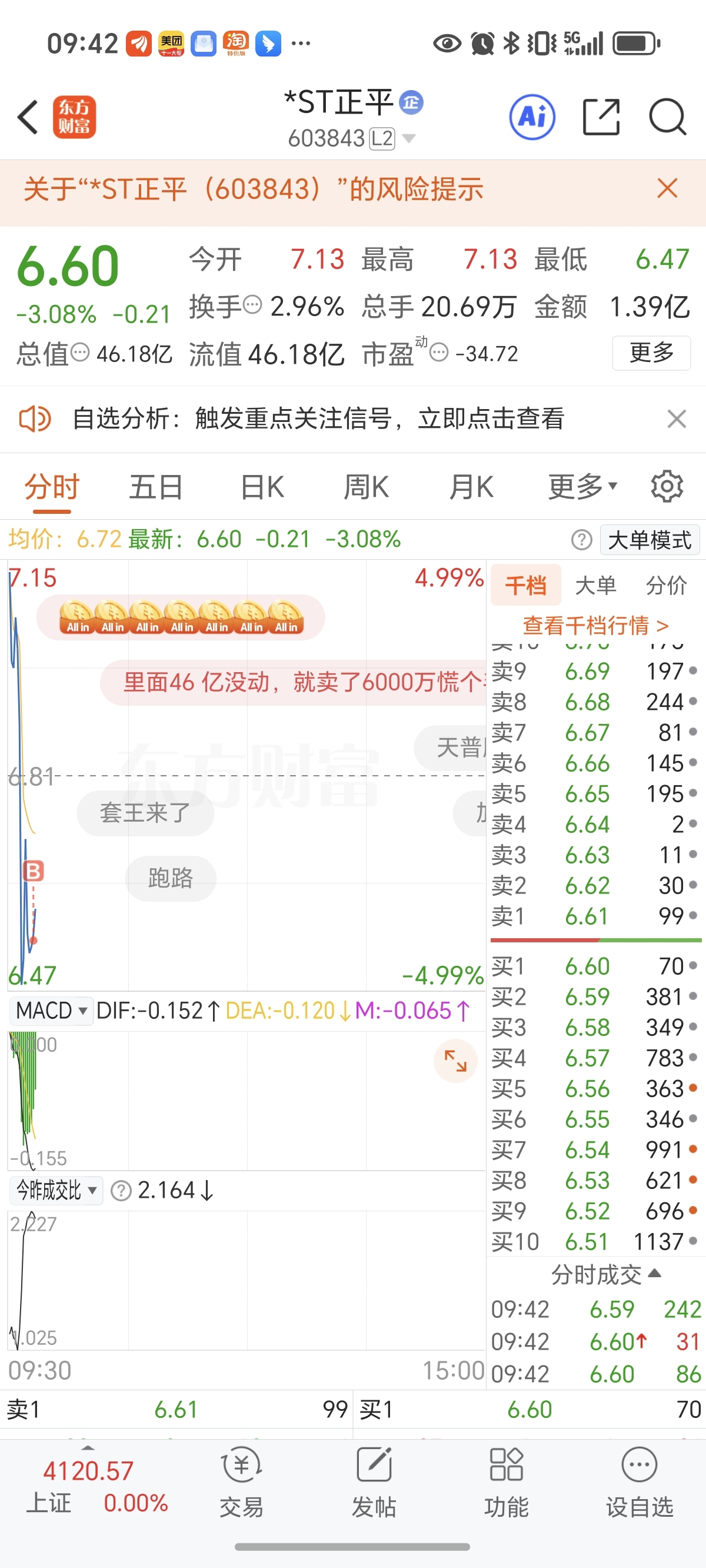The image size is (706, 1568).
Task: Open the 今昨成交比 indicator dropdown
Action: coord(56,1191)
